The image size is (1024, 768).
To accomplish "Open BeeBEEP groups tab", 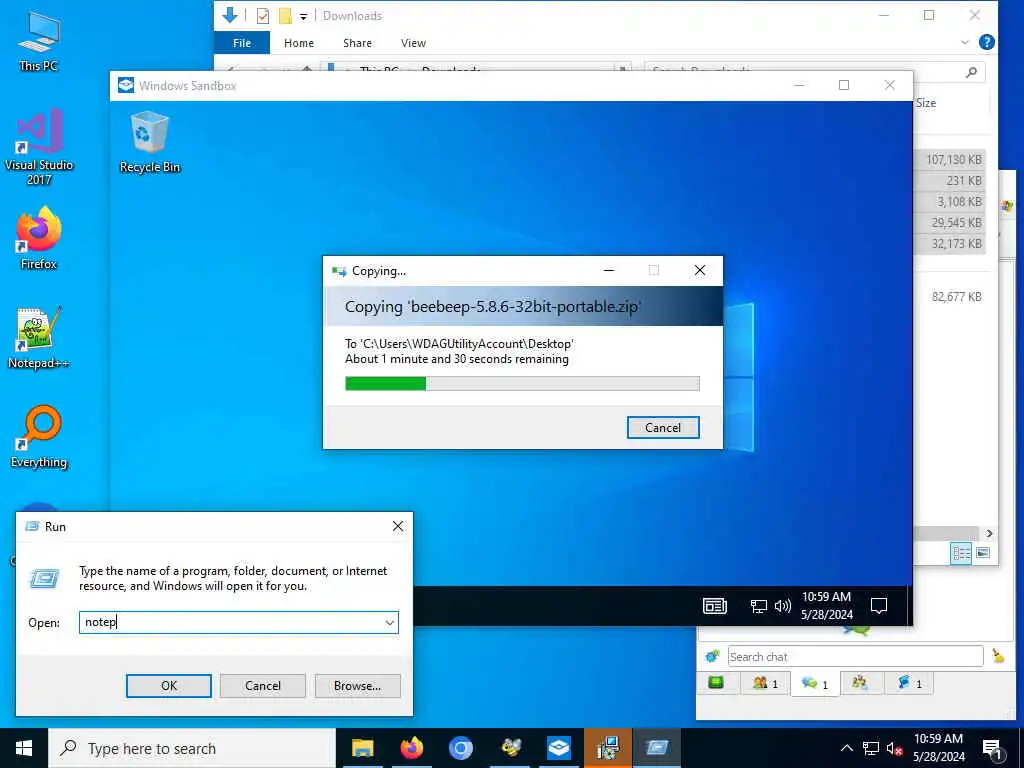I will pyautogui.click(x=859, y=683).
